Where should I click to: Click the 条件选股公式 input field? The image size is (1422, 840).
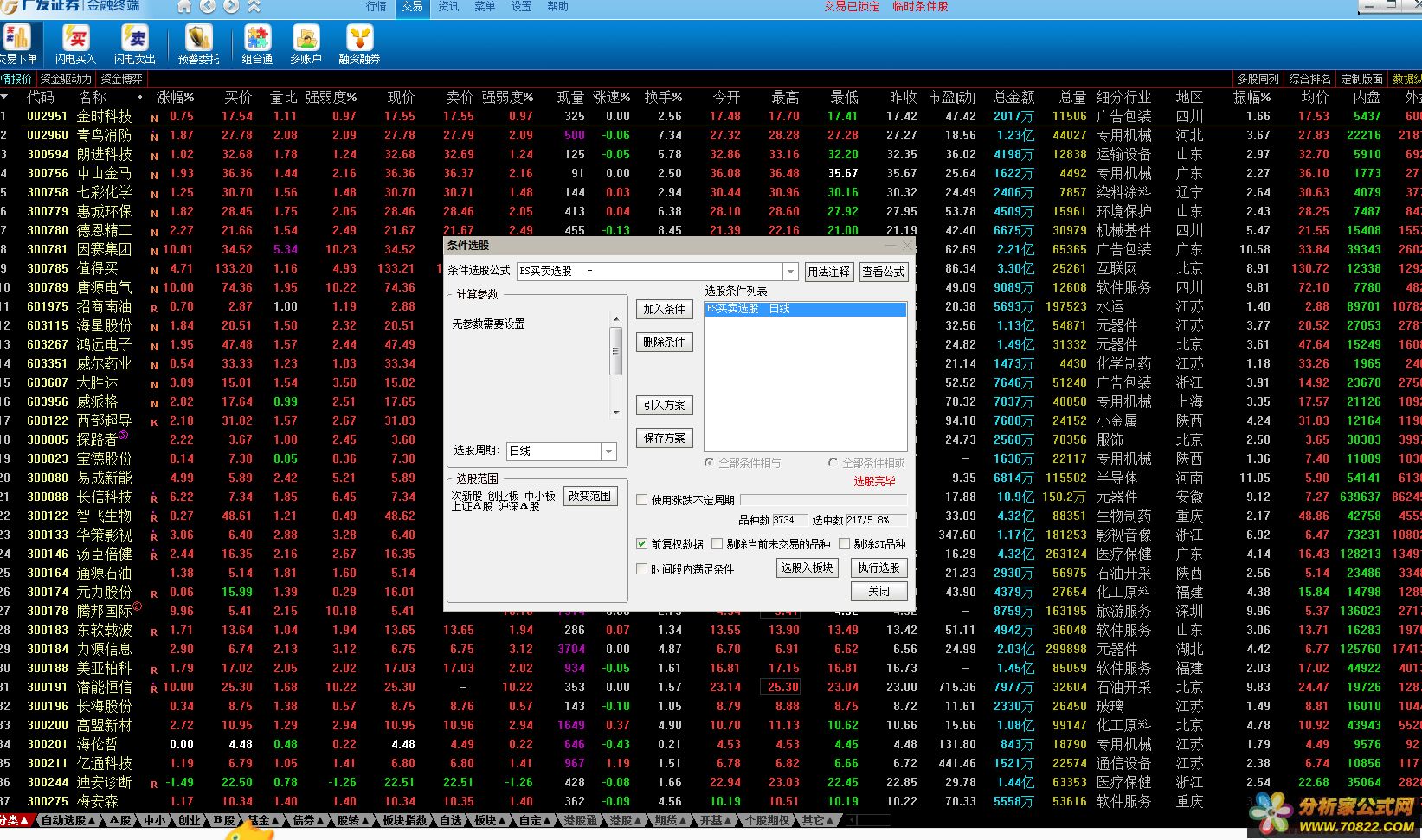pyautogui.click(x=650, y=272)
